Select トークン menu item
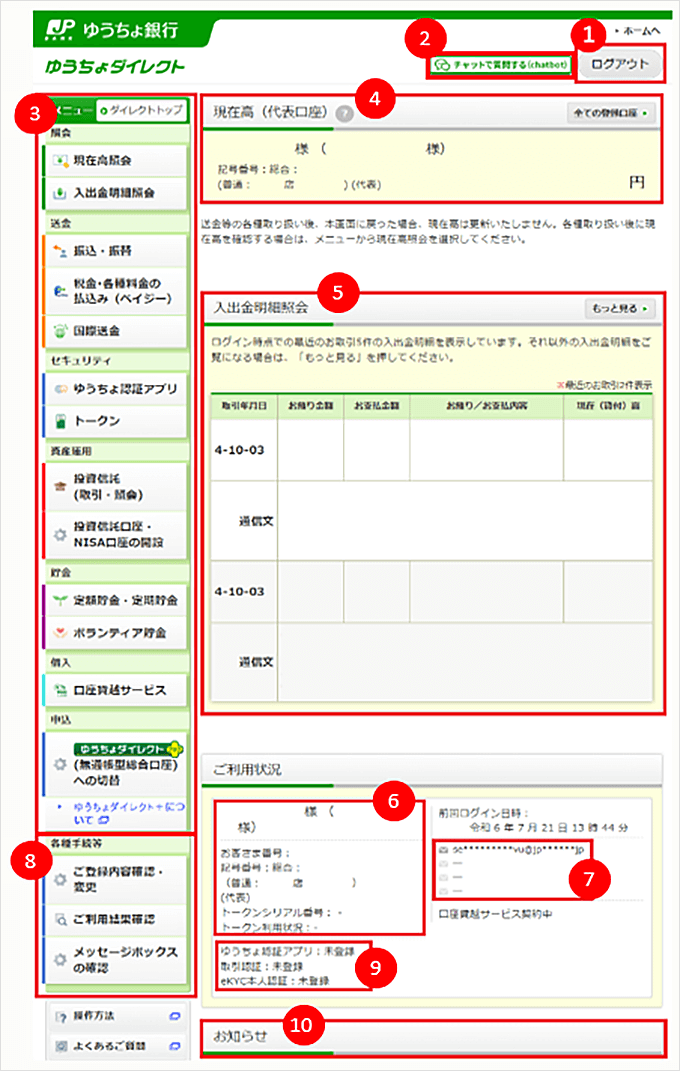 pyautogui.click(x=115, y=421)
